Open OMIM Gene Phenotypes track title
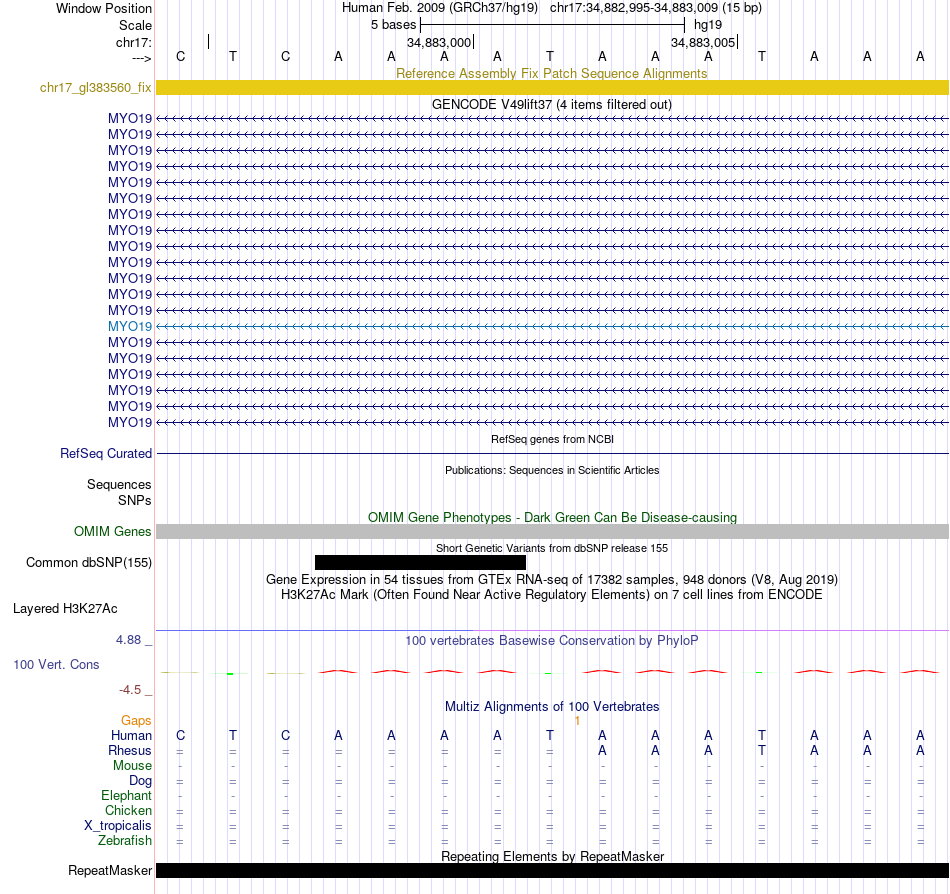The height and width of the screenshot is (894, 950). (x=552, y=517)
